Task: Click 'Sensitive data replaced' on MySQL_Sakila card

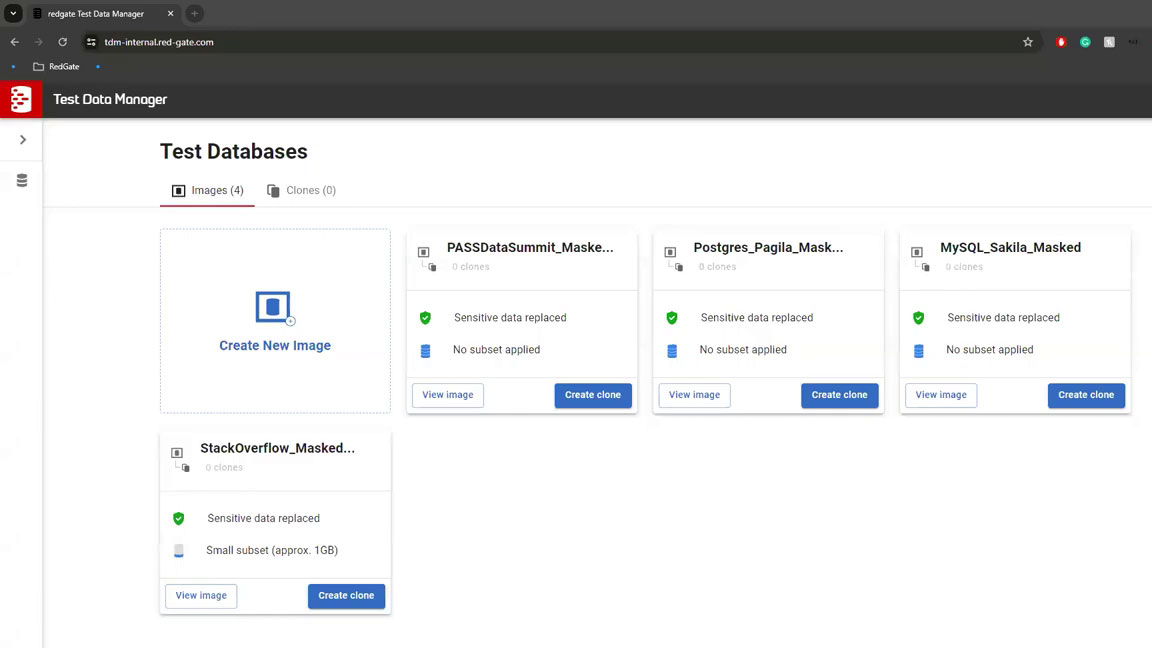Action: point(1004,317)
